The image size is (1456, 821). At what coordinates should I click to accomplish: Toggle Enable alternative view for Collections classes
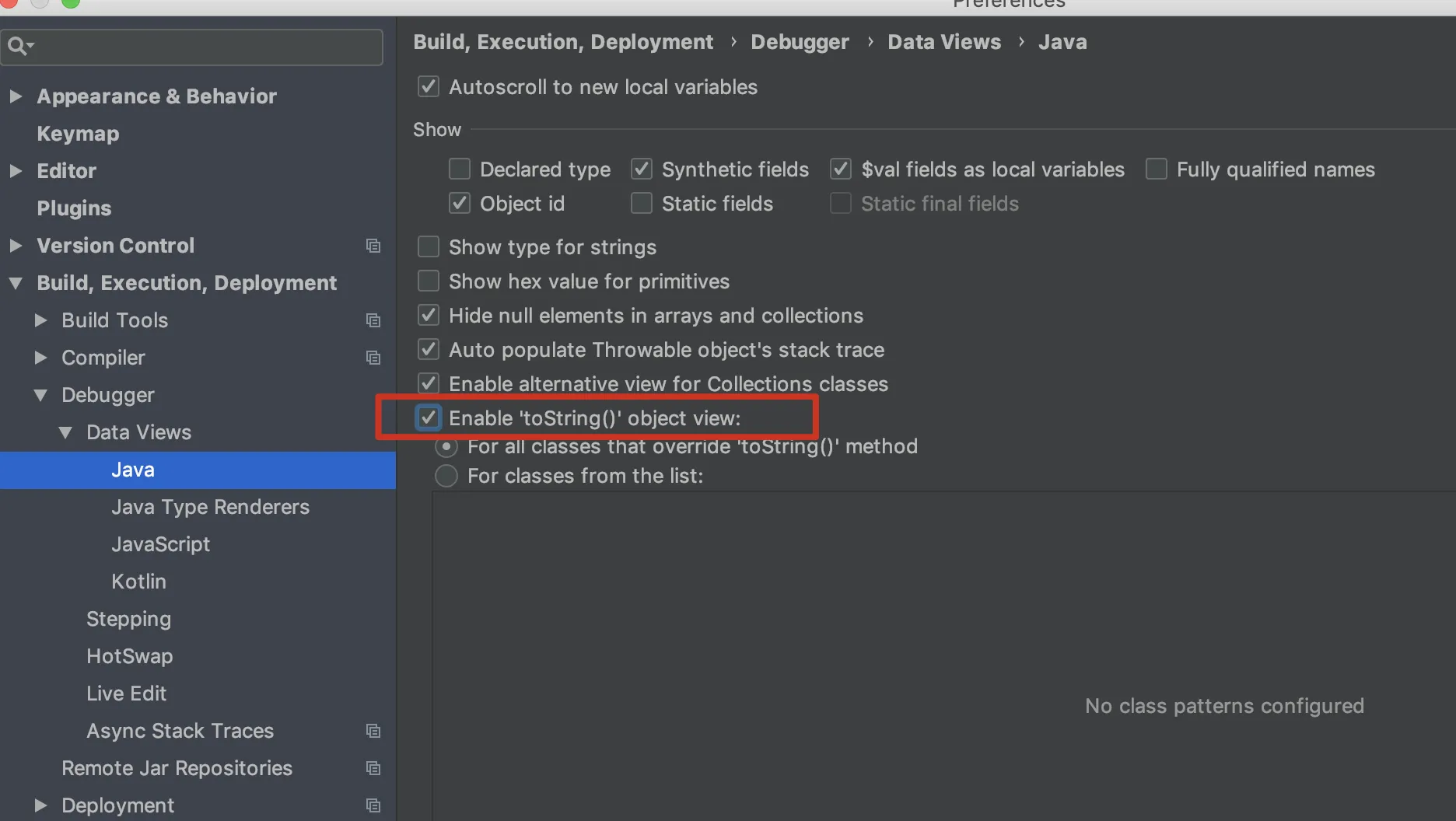(429, 383)
